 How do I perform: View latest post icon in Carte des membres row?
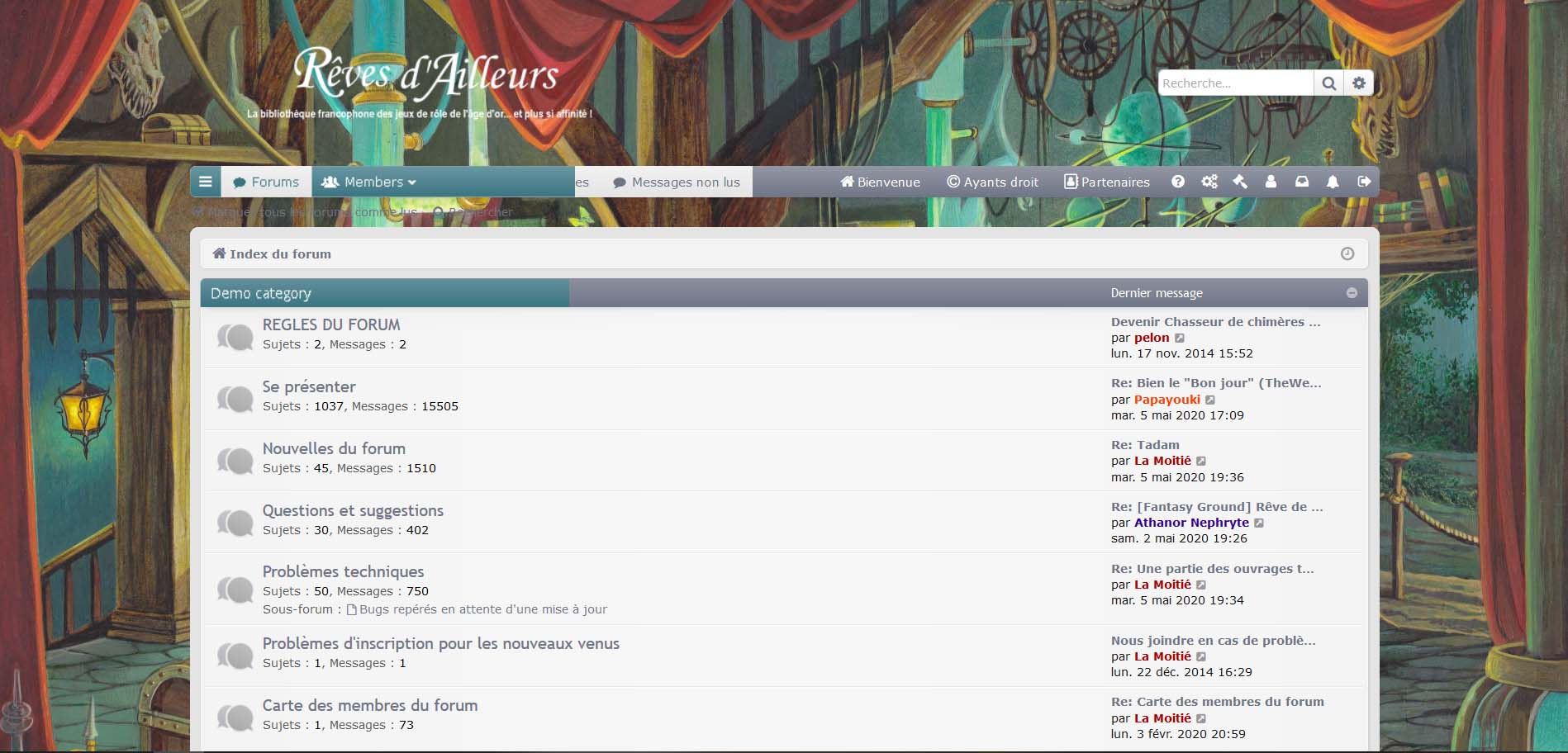coord(1201,719)
